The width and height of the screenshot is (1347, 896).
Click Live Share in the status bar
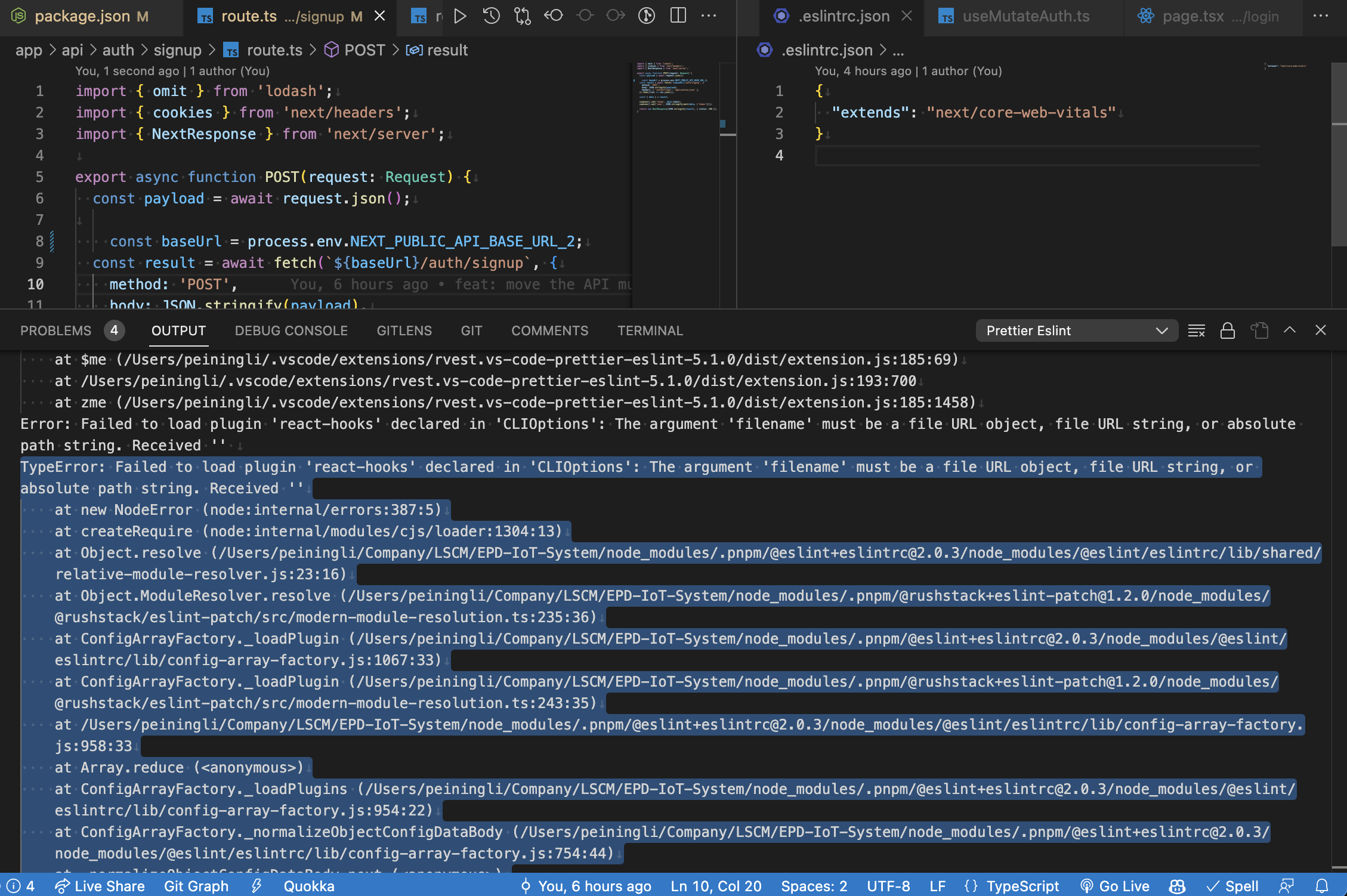(x=100, y=886)
